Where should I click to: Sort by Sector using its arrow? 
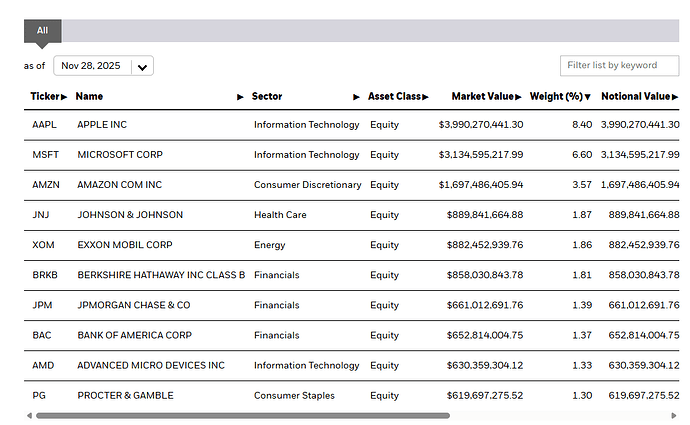(357, 97)
